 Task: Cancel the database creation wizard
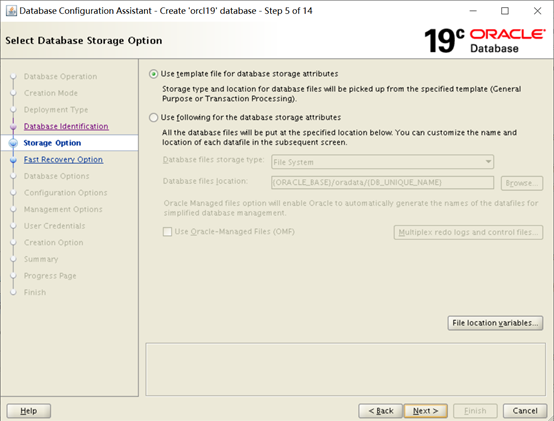click(x=525, y=411)
